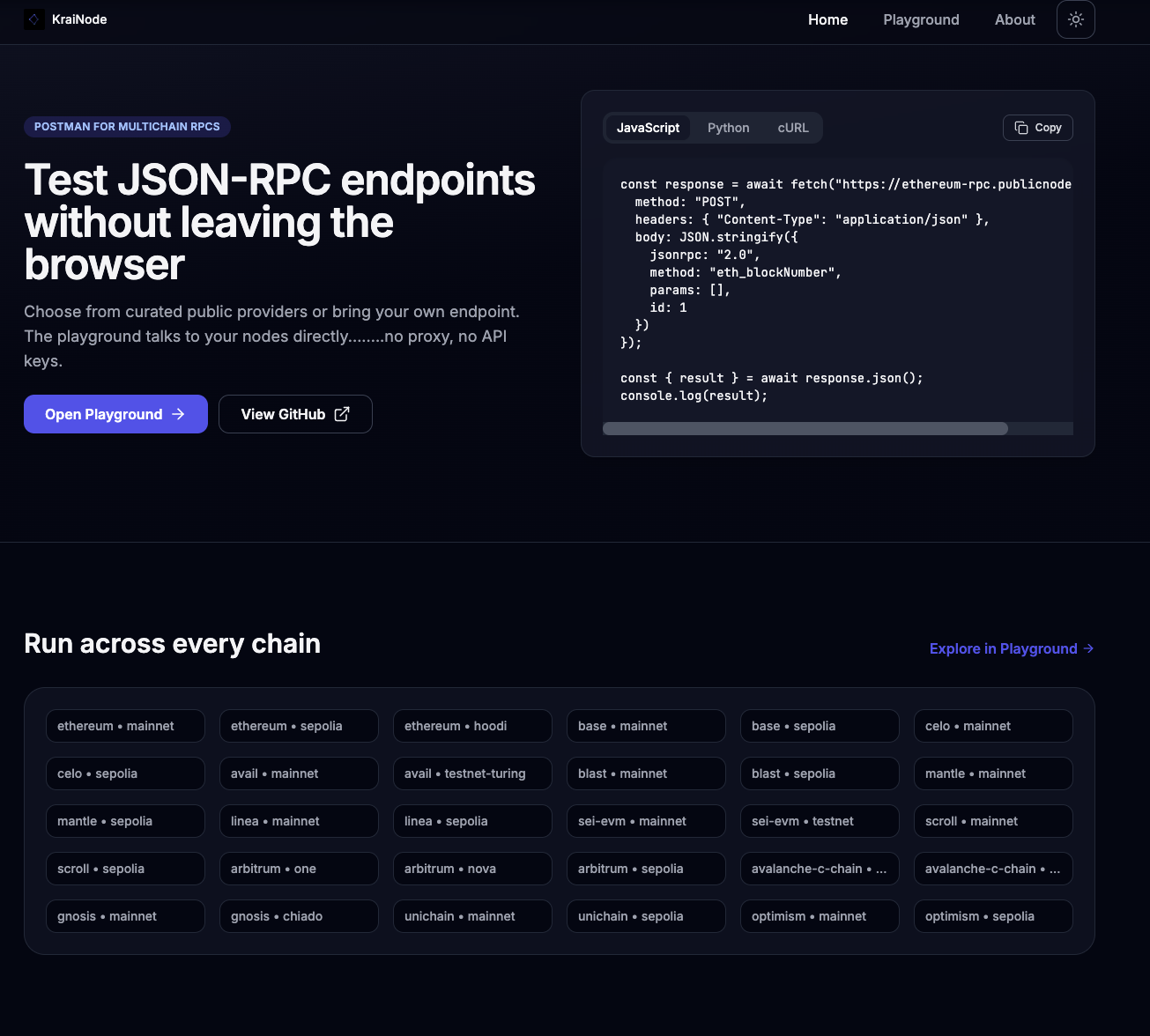Click the Open Playground button
Screen dimensions: 1150x1036
(x=115, y=414)
